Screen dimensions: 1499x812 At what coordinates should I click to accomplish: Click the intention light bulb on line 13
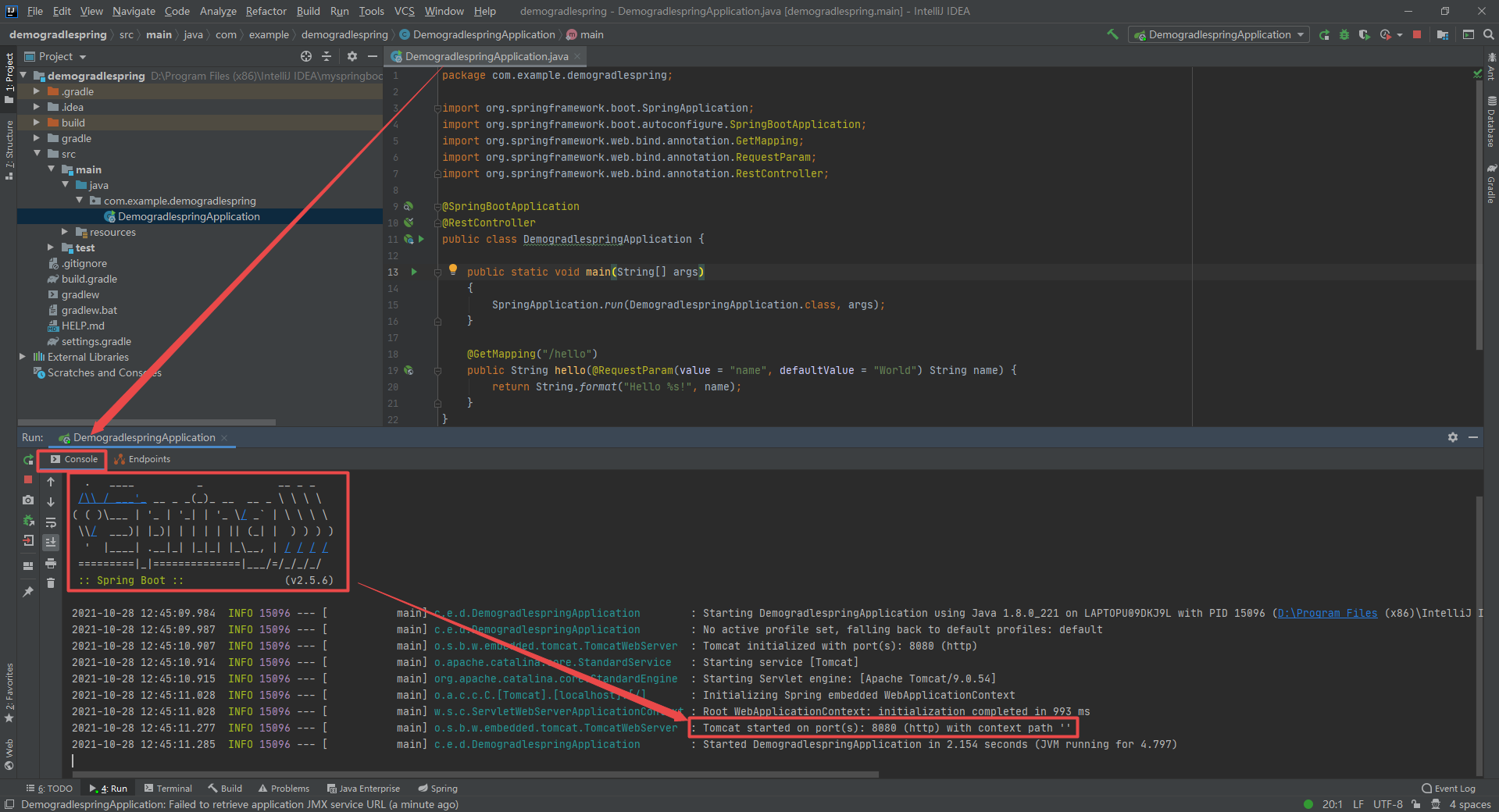(453, 270)
